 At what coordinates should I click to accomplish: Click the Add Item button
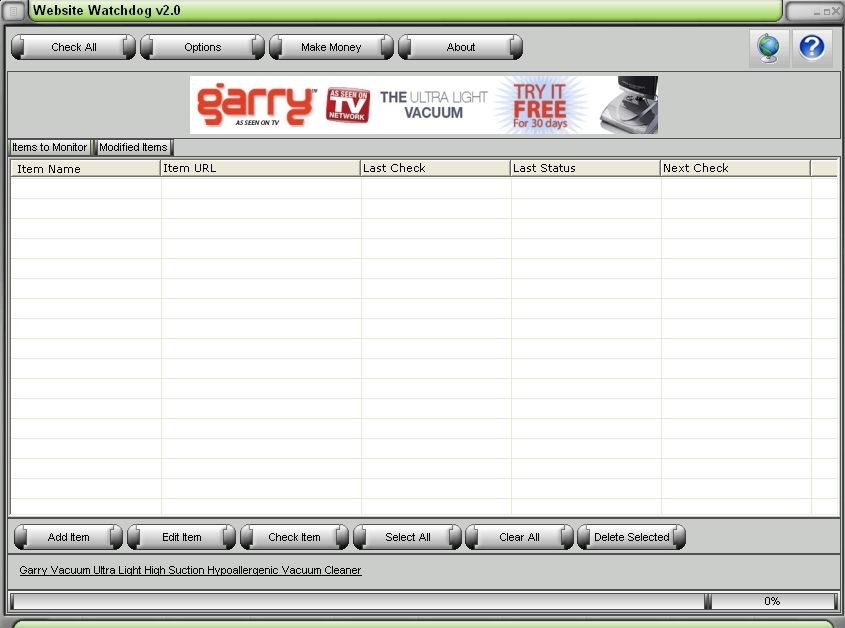68,537
